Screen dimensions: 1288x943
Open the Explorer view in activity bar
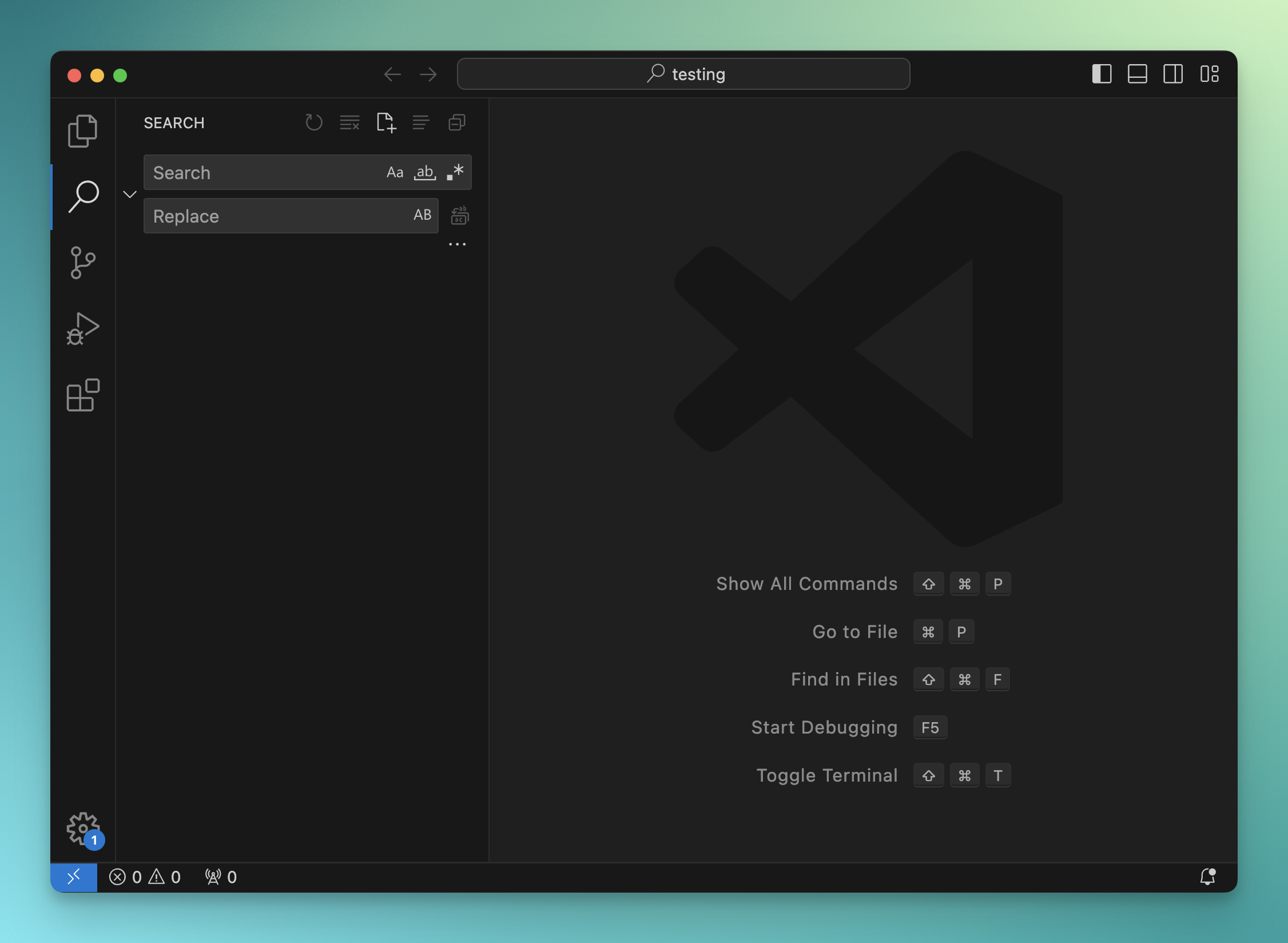click(x=83, y=131)
